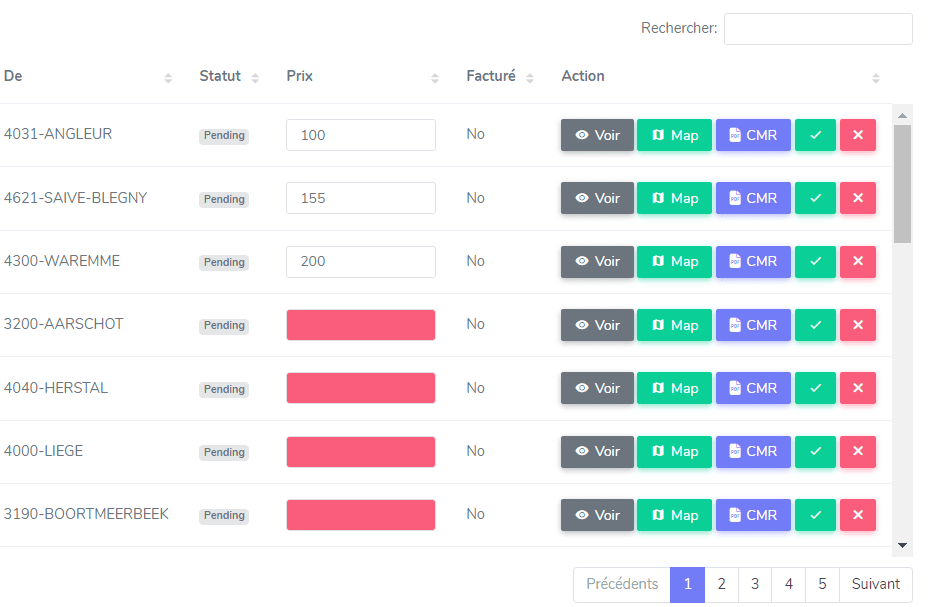
Task: Switch to page 5 of results
Action: click(x=822, y=585)
